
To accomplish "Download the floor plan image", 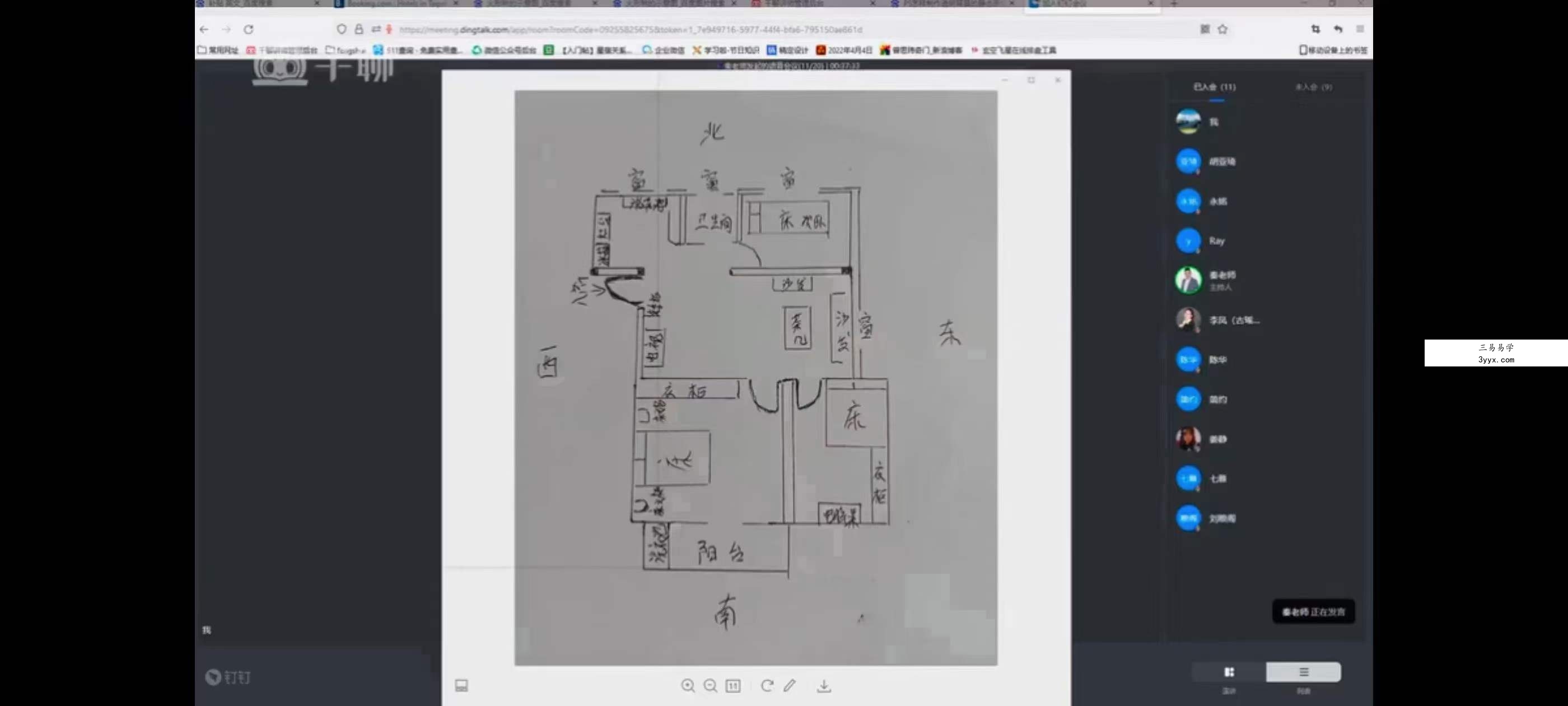I will [x=824, y=686].
